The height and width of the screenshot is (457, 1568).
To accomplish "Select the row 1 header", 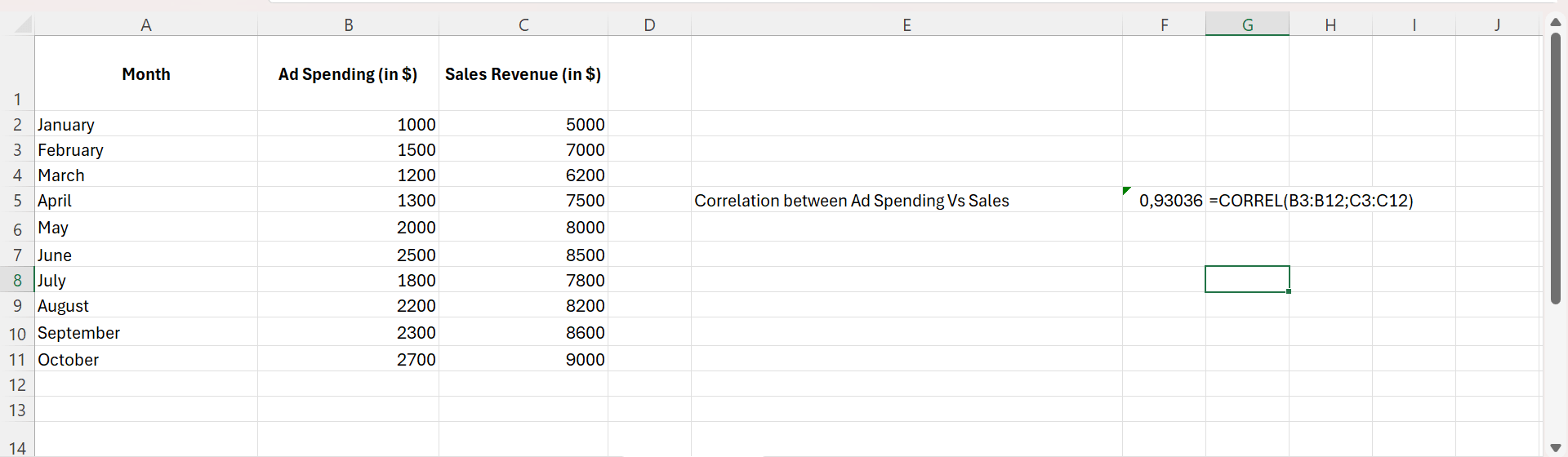I will click(x=17, y=100).
